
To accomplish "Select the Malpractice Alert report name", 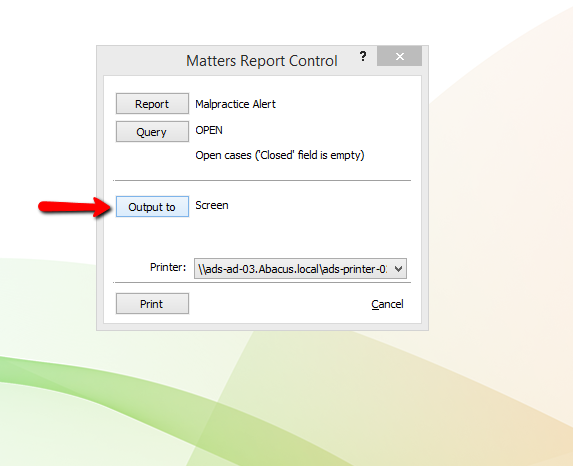I will click(x=235, y=104).
